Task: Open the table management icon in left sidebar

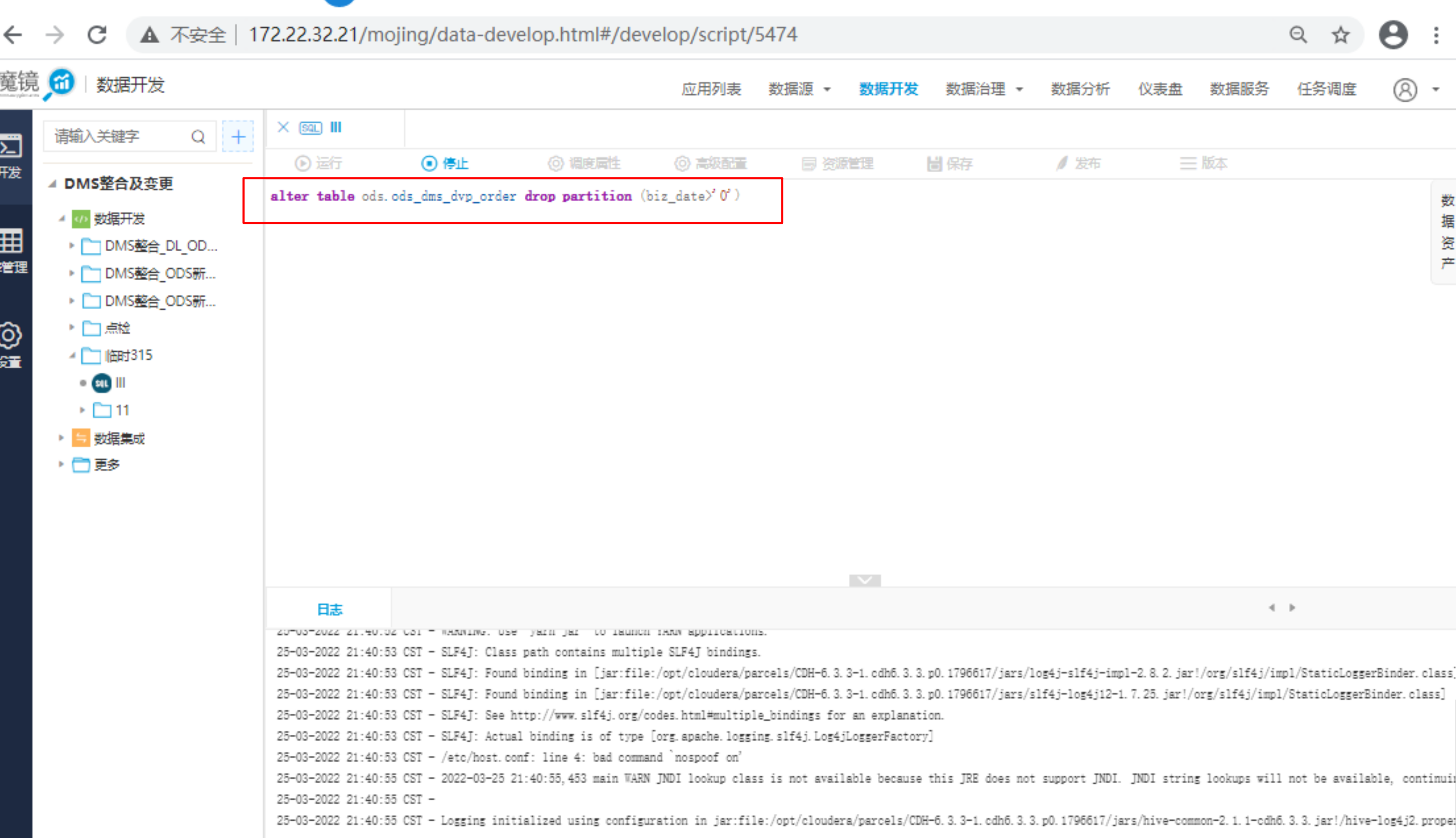Action: point(11,241)
